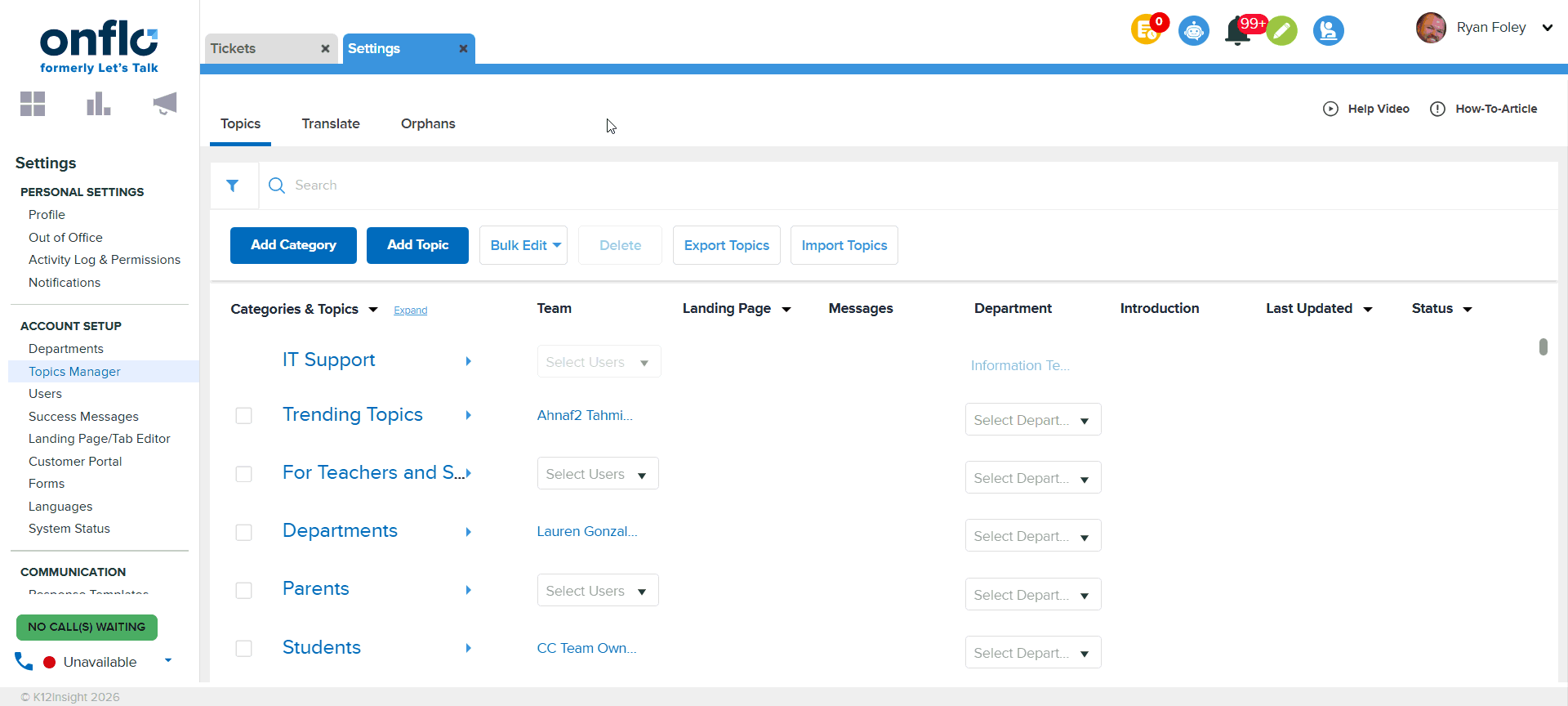Click the Lauren Gonzal... team link
Screen dimensions: 1568x706
point(587,531)
